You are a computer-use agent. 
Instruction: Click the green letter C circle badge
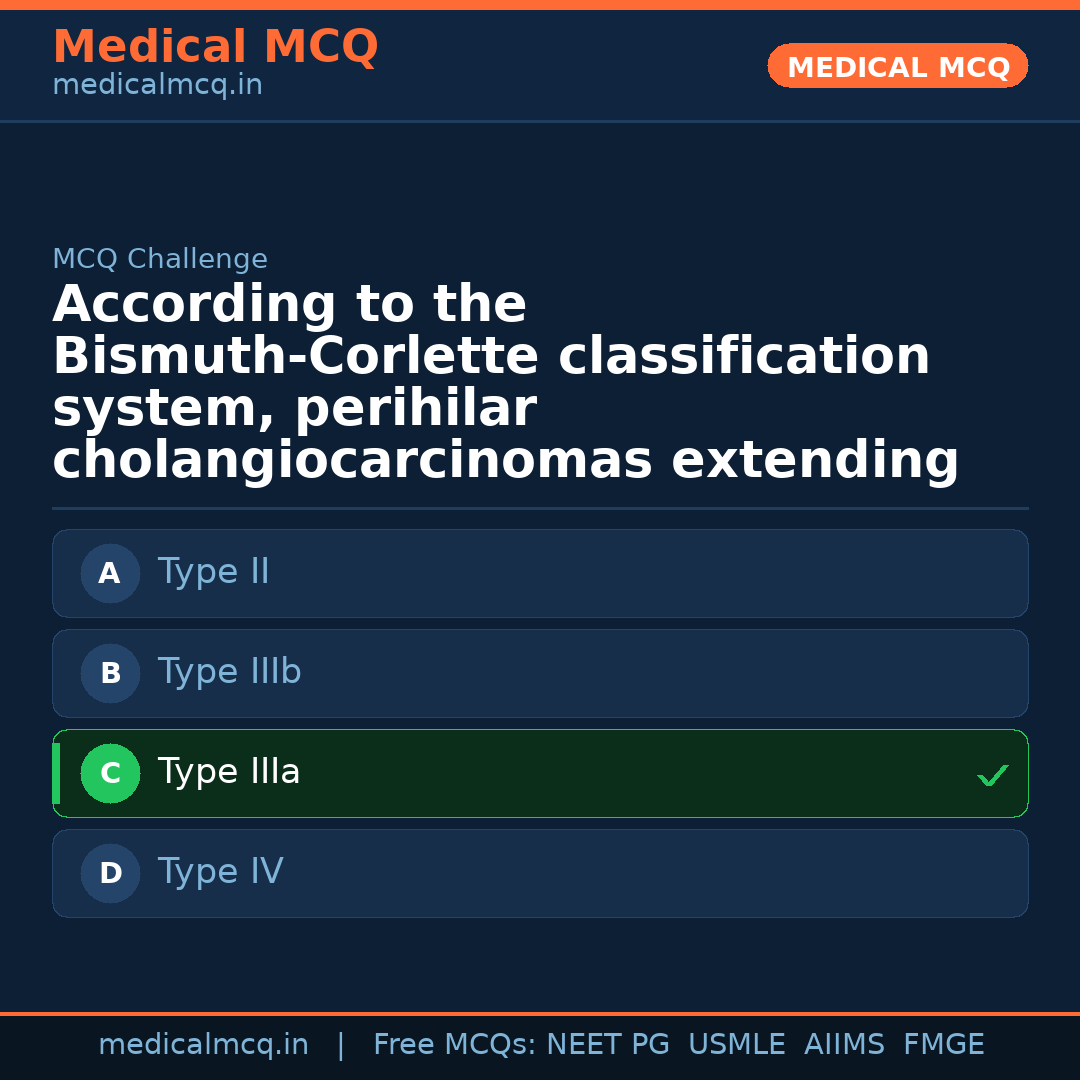coord(110,773)
